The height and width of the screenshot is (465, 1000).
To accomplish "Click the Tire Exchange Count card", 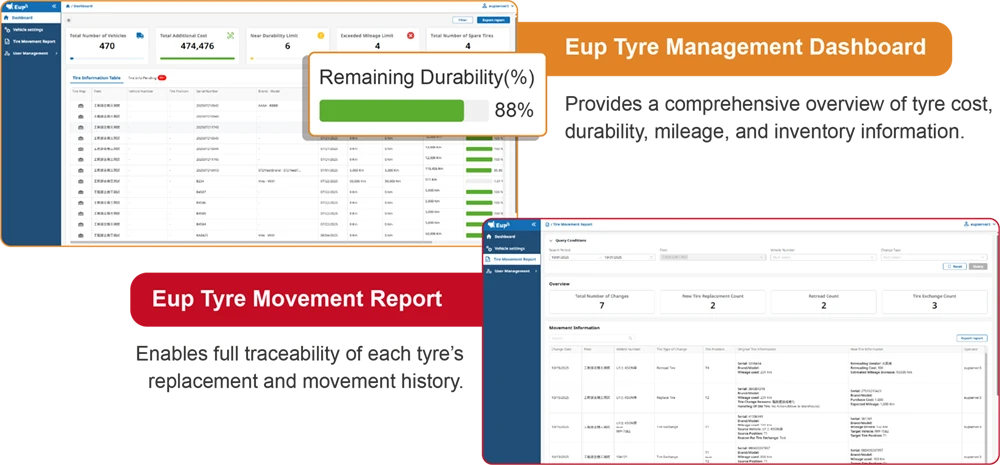I will [x=934, y=301].
